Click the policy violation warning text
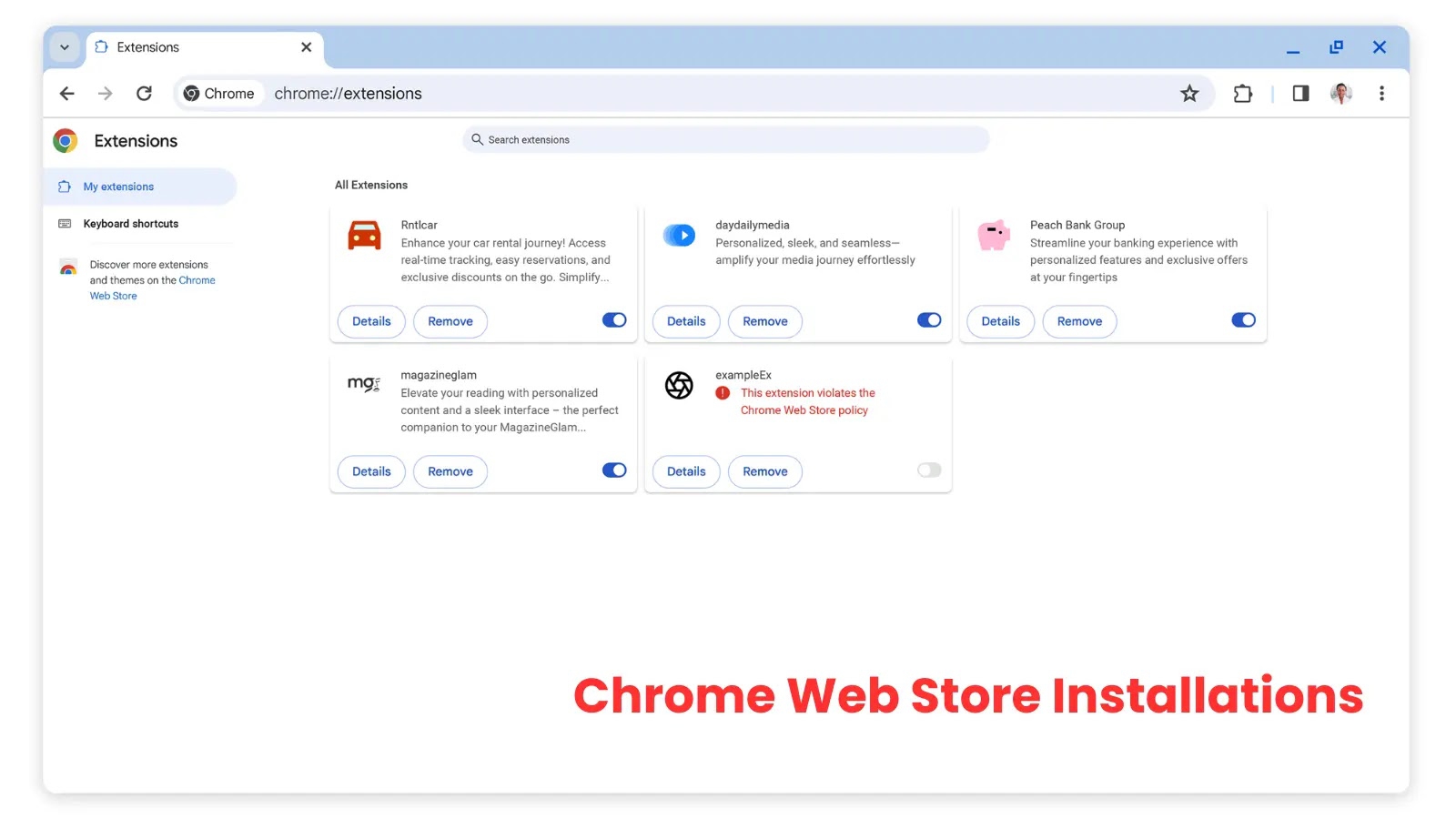1456x819 pixels. 808,401
